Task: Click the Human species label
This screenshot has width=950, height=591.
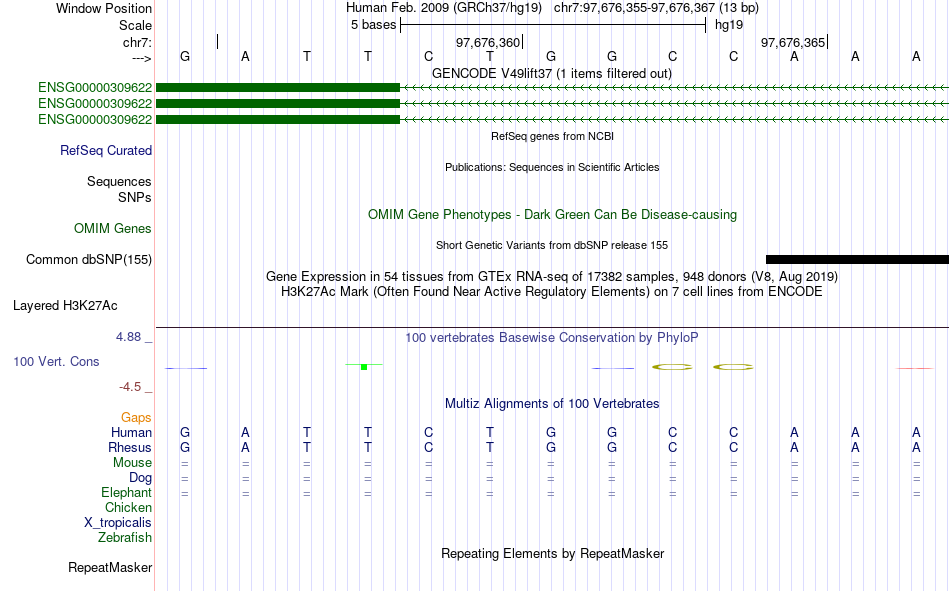Action: coord(131,432)
